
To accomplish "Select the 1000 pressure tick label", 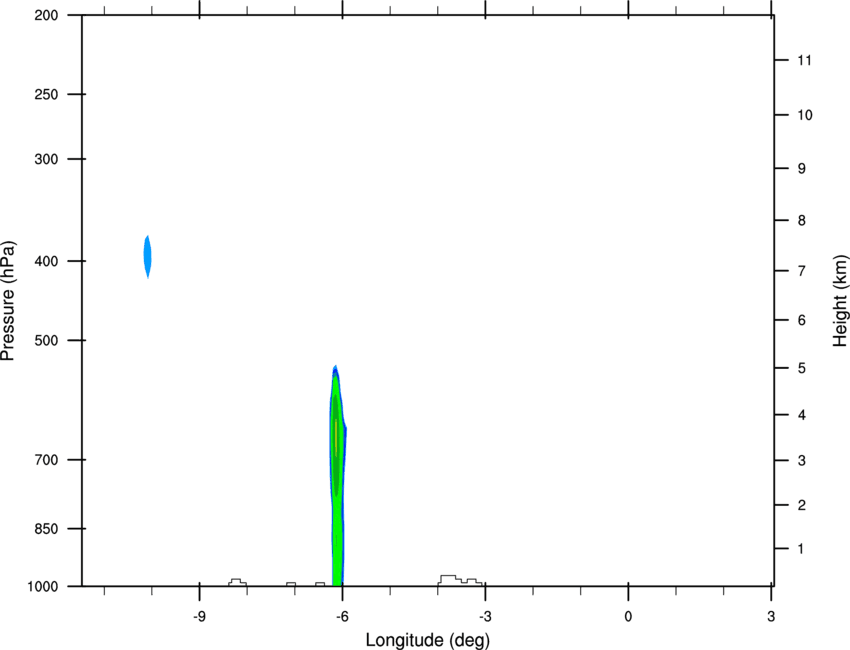I will coord(43,587).
